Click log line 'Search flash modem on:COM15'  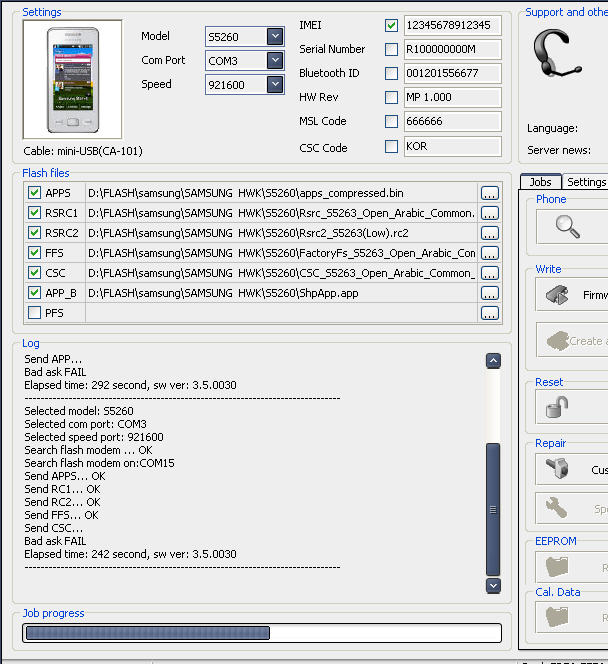[x=99, y=463]
